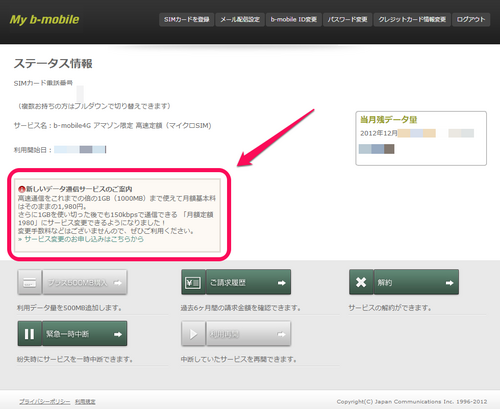500x409 pixels.
Task: Click the yen bill icon for ご請求履歴
Action: coord(193,283)
